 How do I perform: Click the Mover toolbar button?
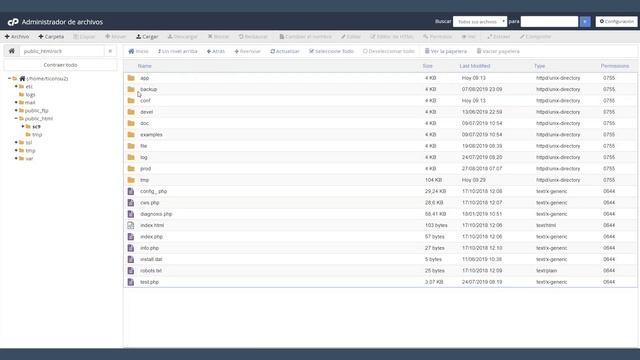[116, 36]
